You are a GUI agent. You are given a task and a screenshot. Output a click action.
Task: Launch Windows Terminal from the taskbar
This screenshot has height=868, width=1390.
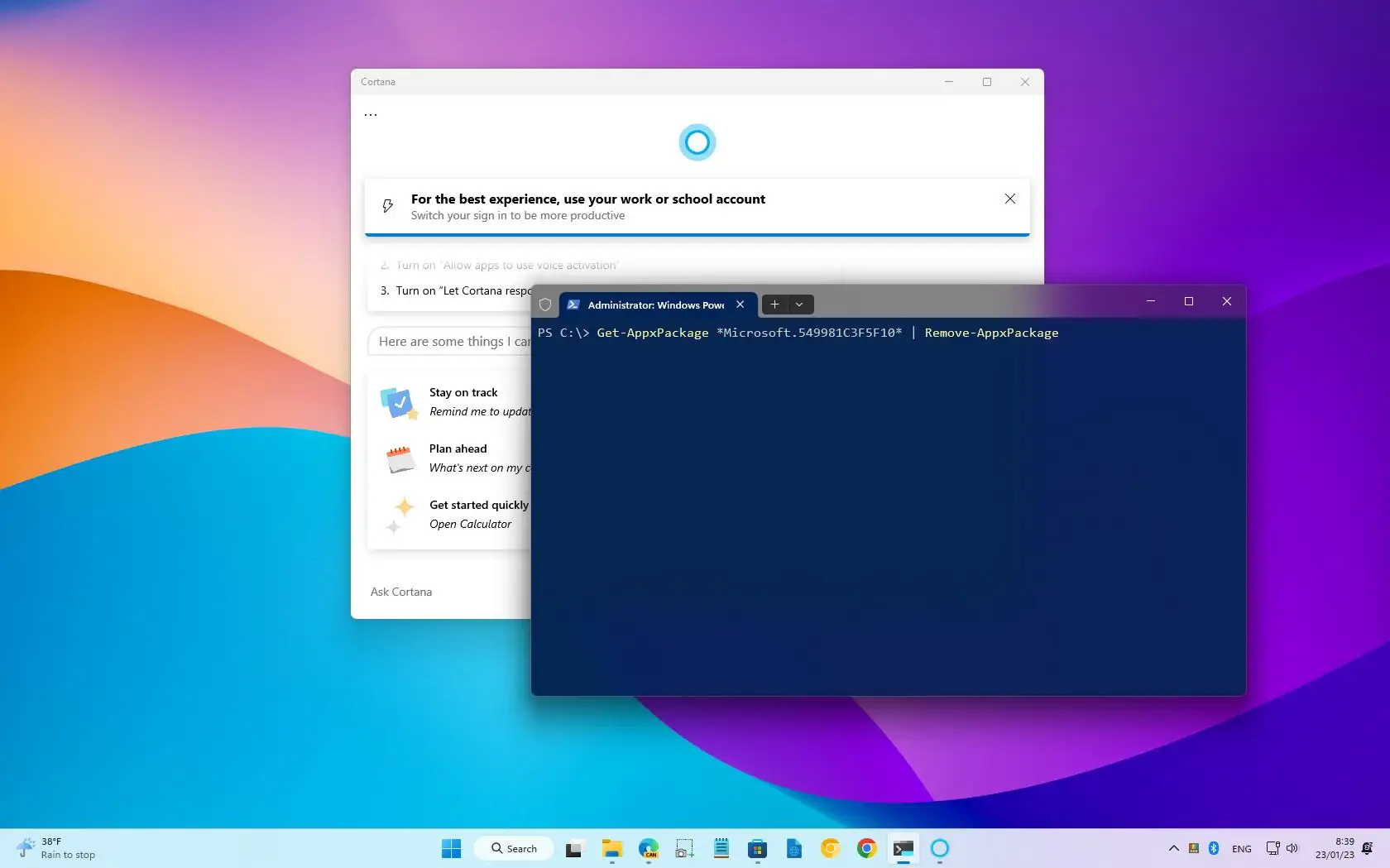point(903,848)
